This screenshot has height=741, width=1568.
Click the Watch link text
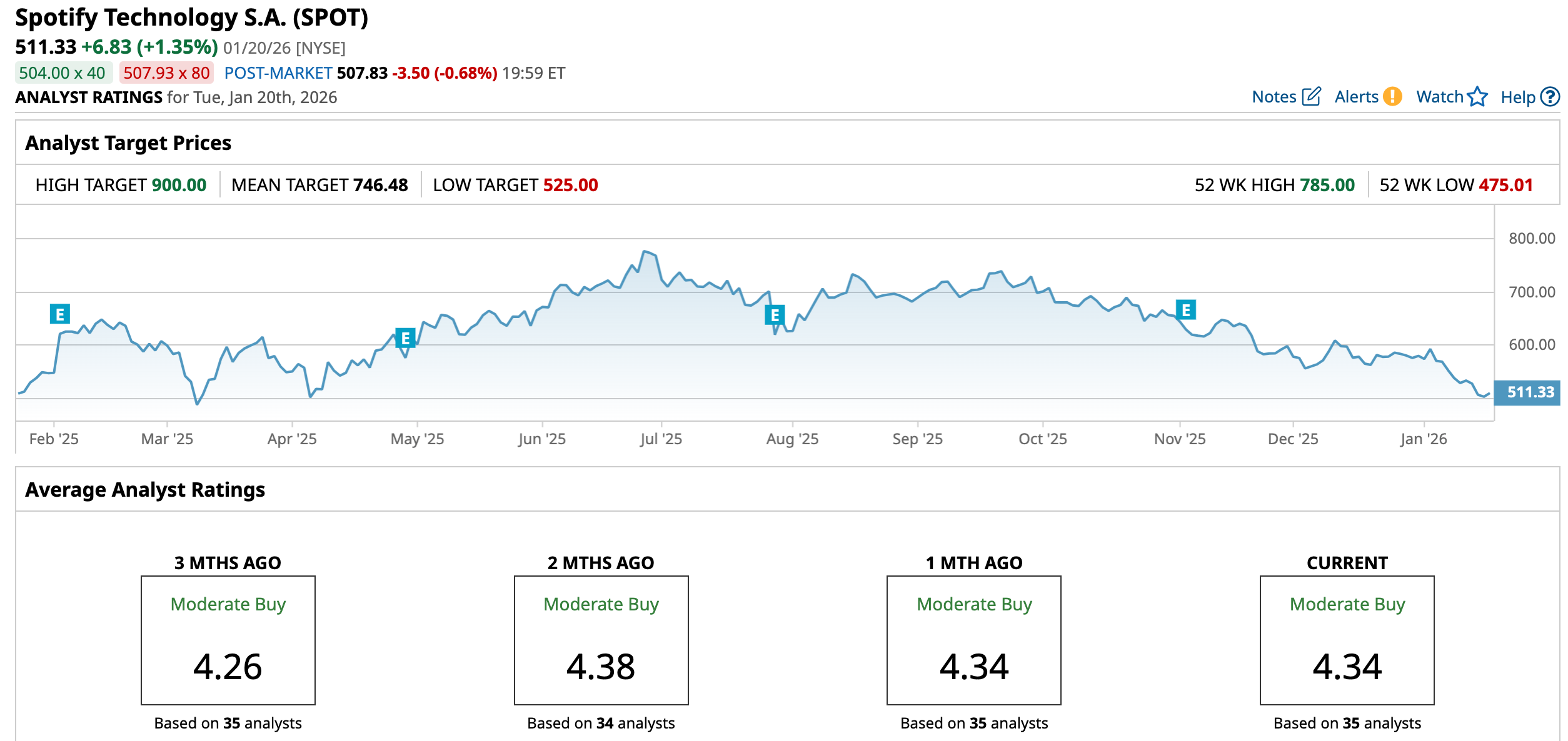coord(1439,97)
